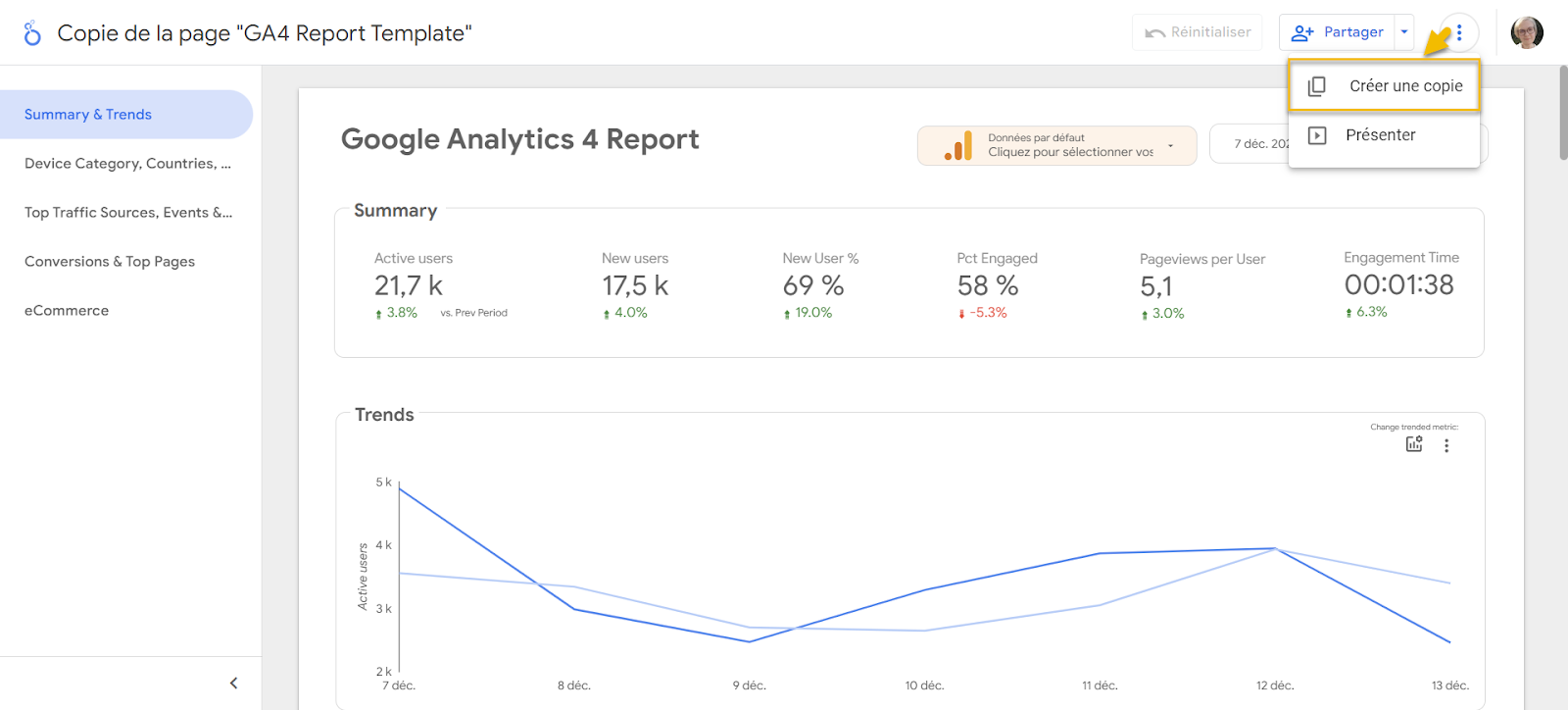Image resolution: width=1568 pixels, height=710 pixels.
Task: Click the Trends section heading
Action: point(384,415)
